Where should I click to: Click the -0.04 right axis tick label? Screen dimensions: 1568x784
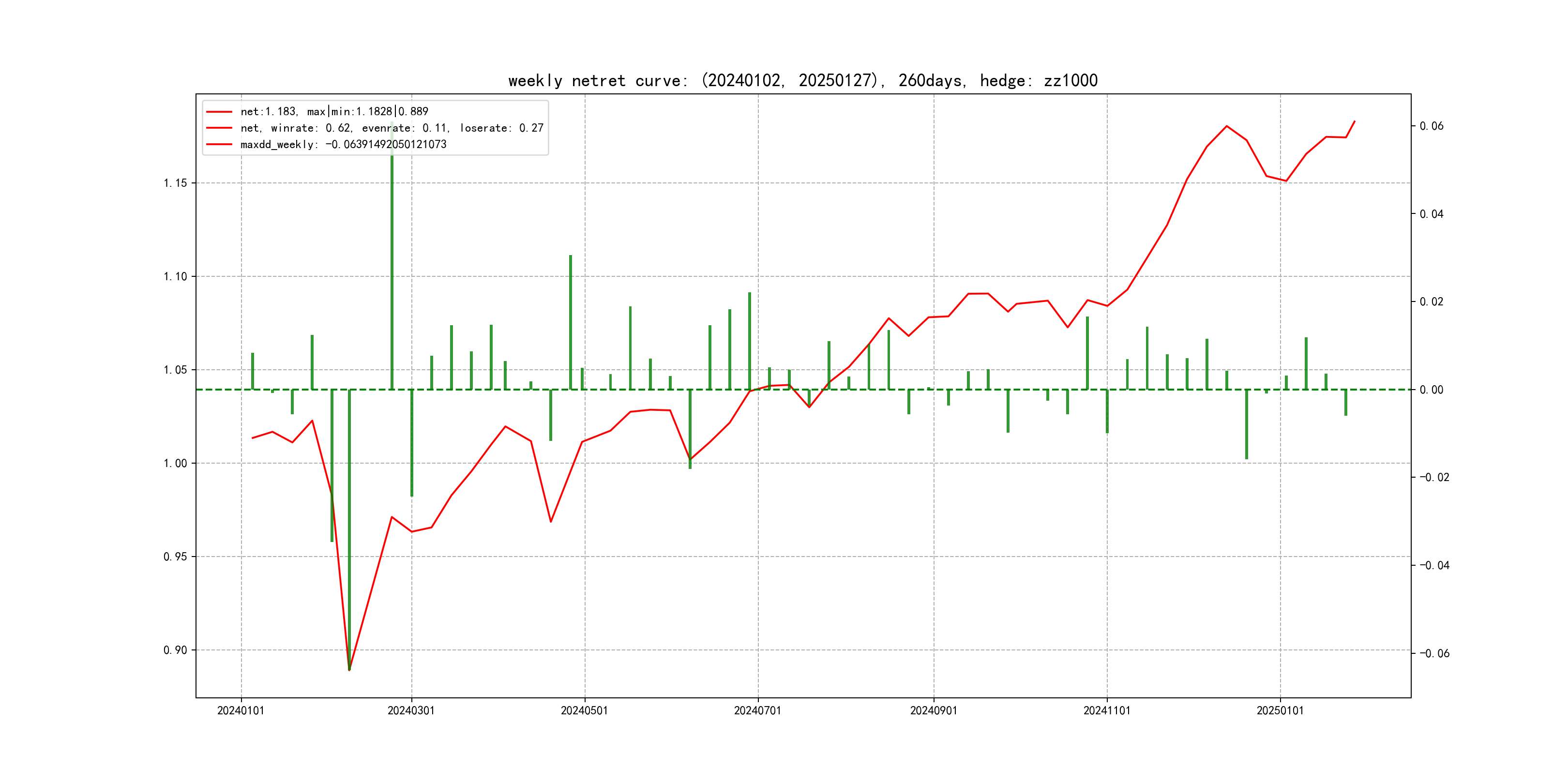pyautogui.click(x=1434, y=565)
